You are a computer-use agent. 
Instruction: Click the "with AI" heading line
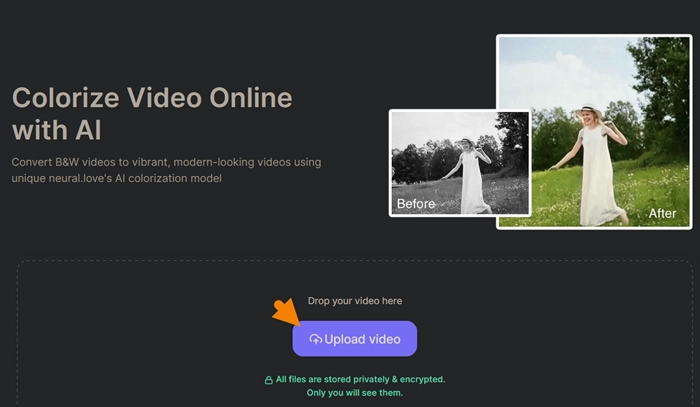[x=58, y=130]
